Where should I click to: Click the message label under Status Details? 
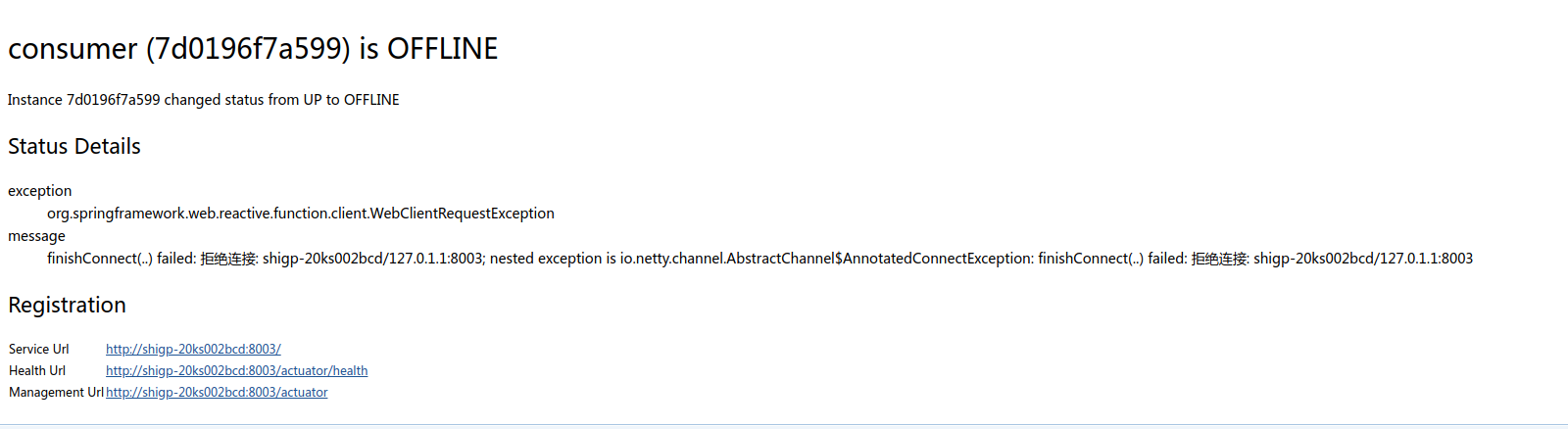36,236
